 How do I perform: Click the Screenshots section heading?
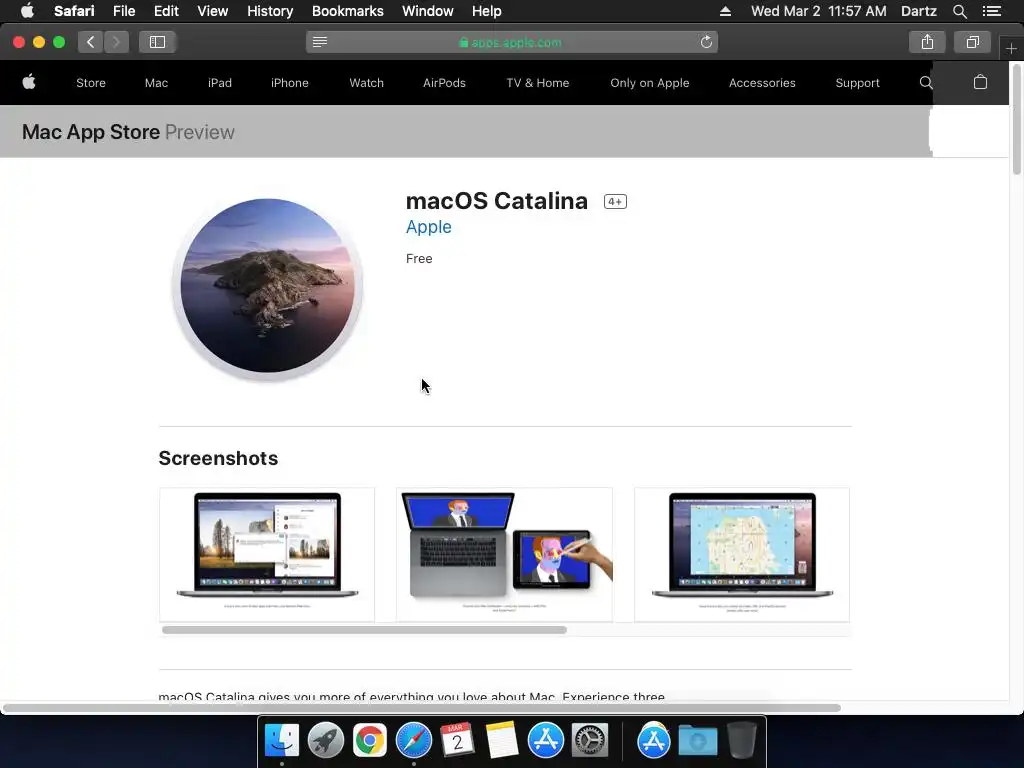click(218, 458)
